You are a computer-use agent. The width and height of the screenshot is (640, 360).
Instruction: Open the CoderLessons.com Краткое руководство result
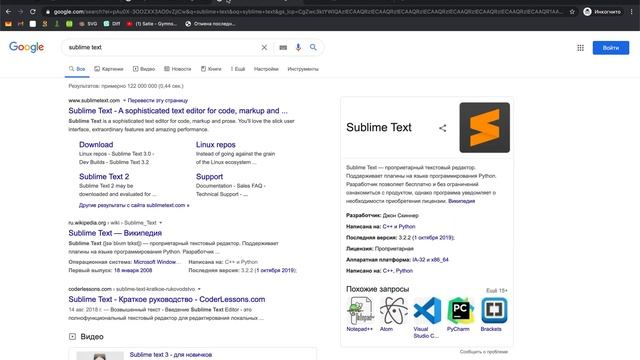pyautogui.click(x=167, y=299)
